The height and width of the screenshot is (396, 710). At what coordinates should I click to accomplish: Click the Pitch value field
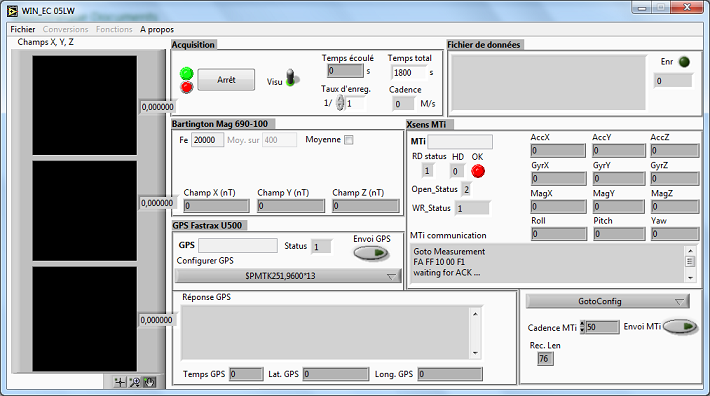(619, 234)
